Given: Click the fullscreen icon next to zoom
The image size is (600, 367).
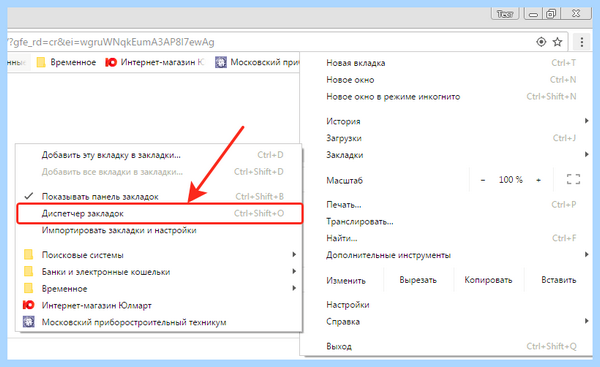Looking at the screenshot, I should (573, 179).
